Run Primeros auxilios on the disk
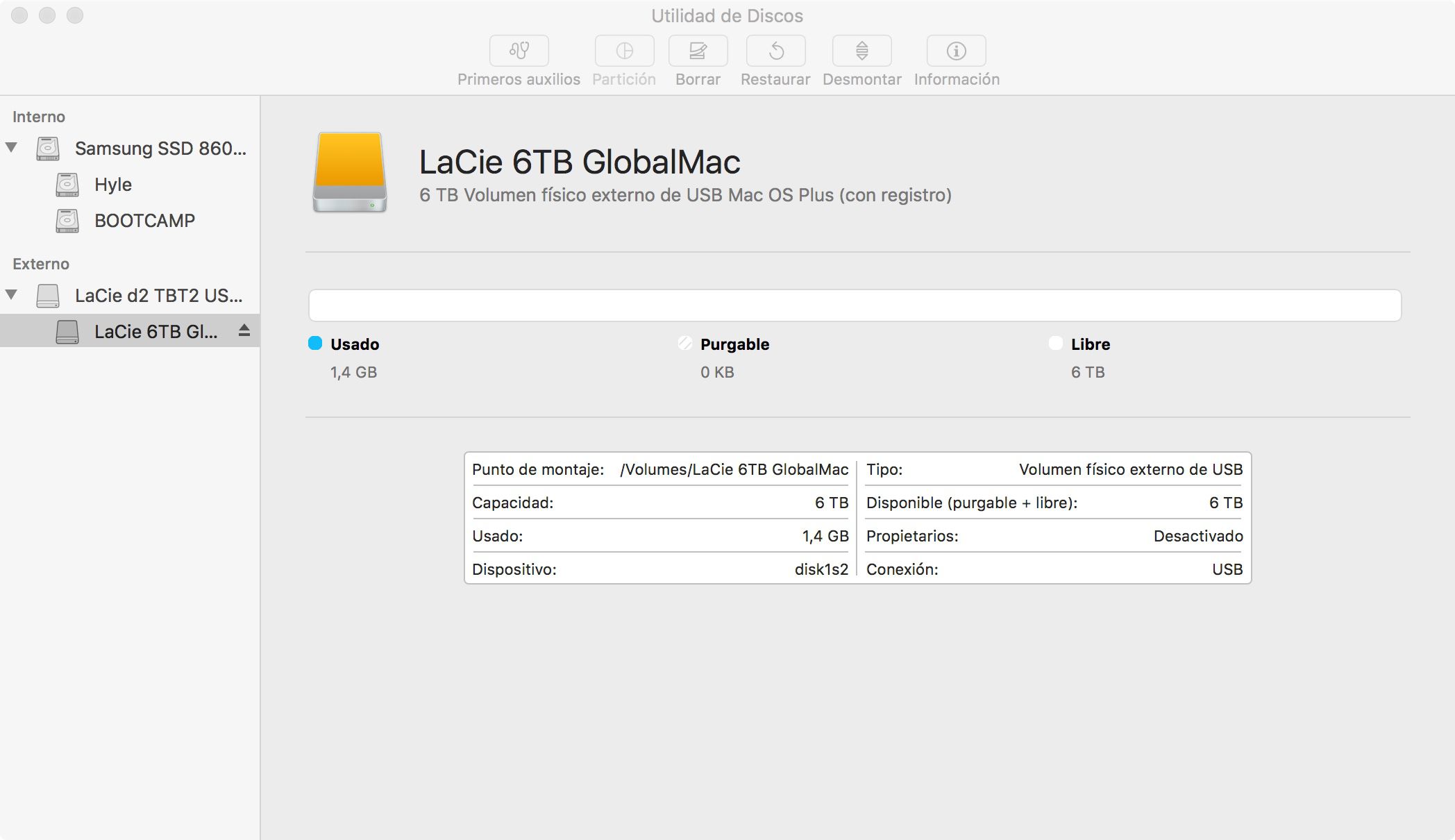The image size is (1455, 840). (519, 51)
